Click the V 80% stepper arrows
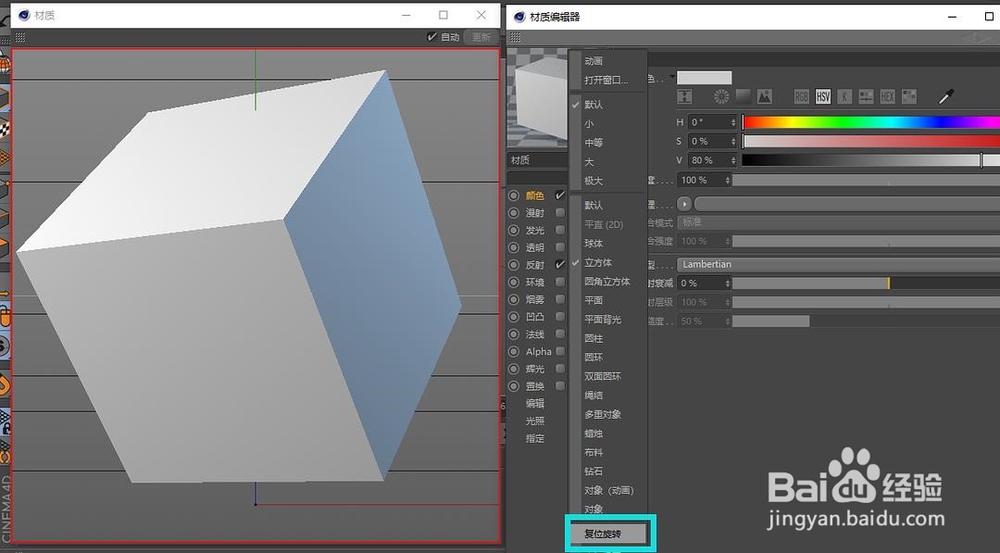 coord(733,160)
